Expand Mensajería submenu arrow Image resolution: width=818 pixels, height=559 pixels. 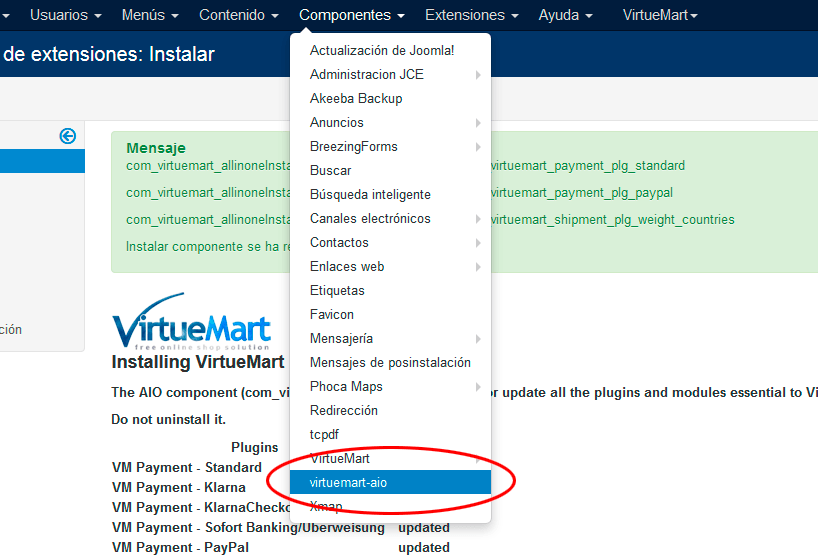coord(478,339)
